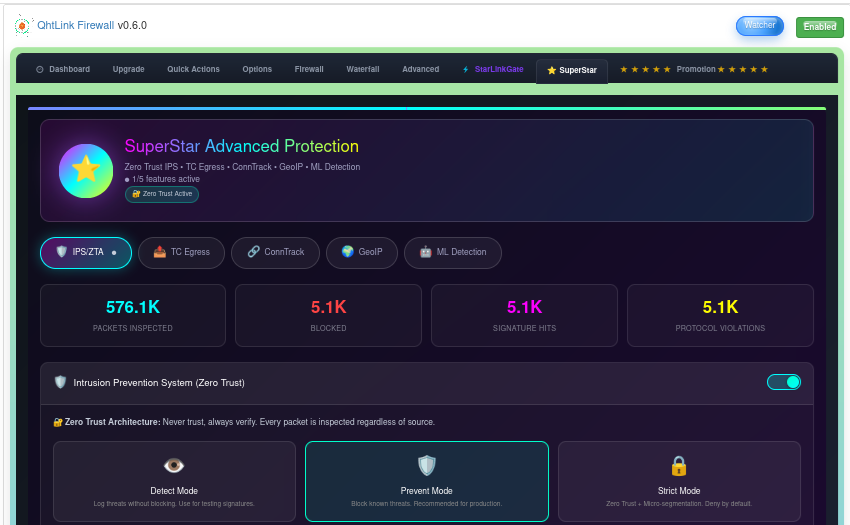Open the Quick Actions tab
The width and height of the screenshot is (850, 525).
coord(193,69)
